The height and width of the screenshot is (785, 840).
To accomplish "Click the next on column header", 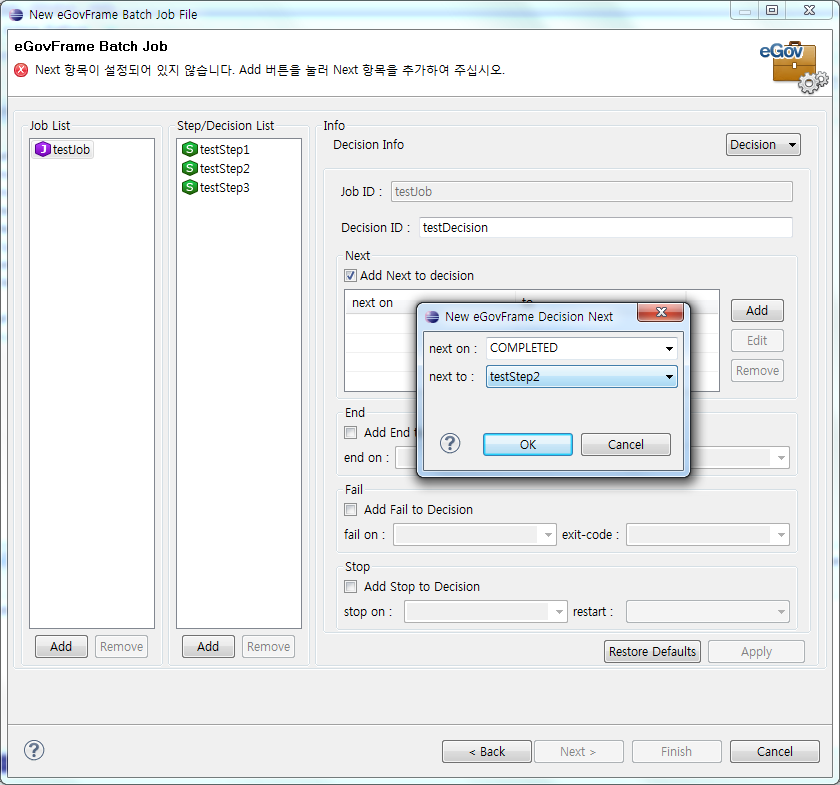I will 373,303.
